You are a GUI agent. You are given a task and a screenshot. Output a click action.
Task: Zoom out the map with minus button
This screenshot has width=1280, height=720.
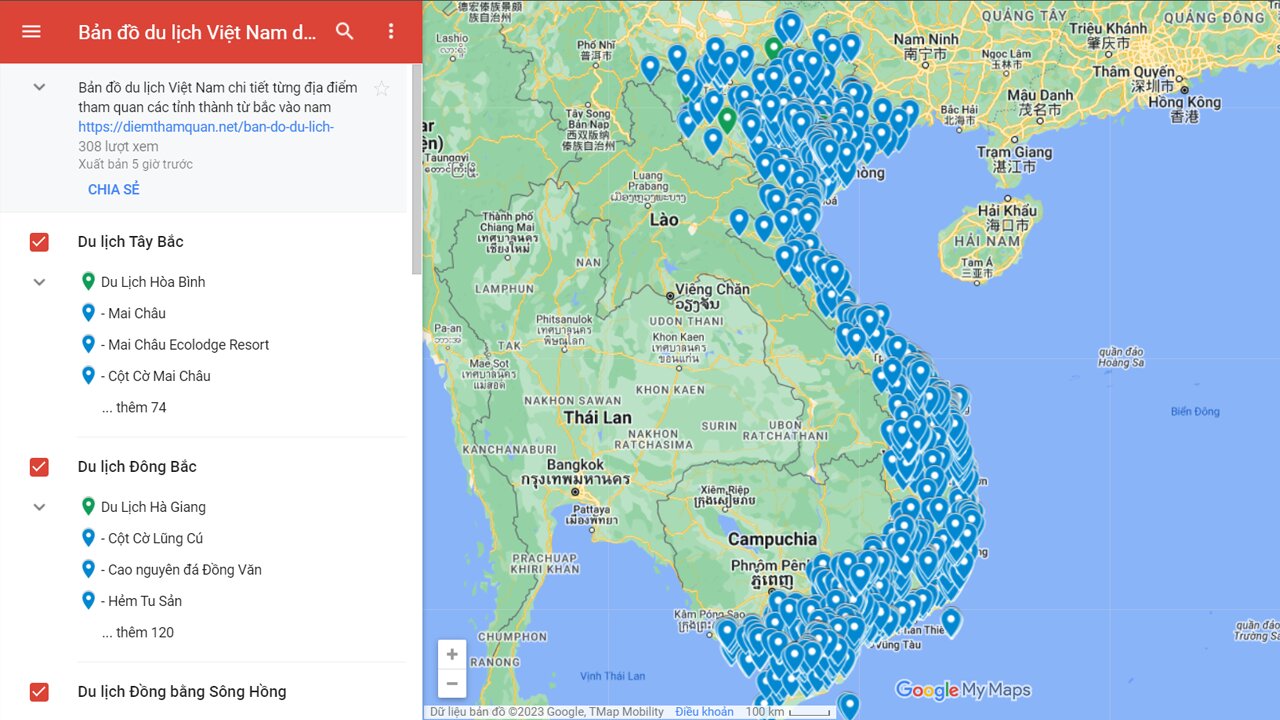(452, 684)
